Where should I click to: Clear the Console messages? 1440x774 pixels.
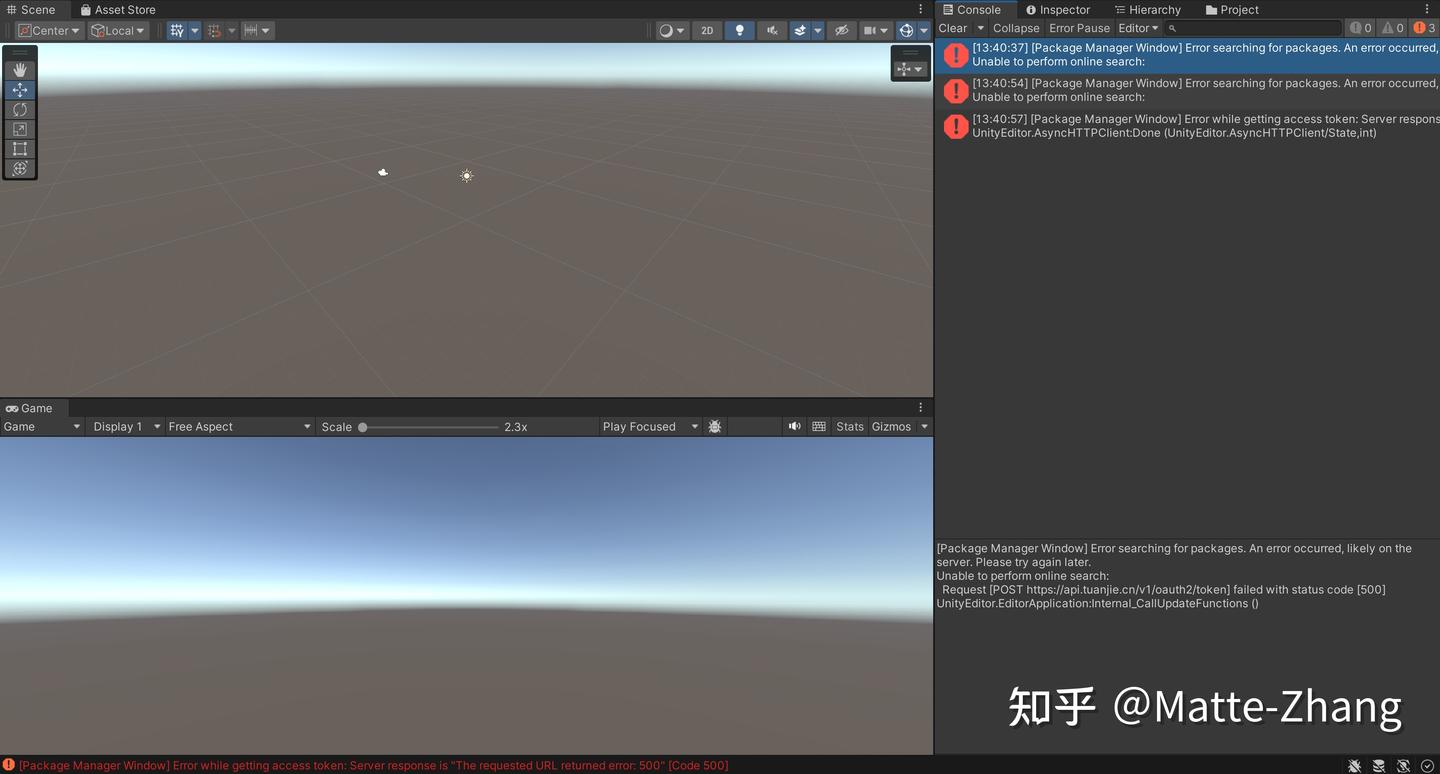pyautogui.click(x=951, y=28)
